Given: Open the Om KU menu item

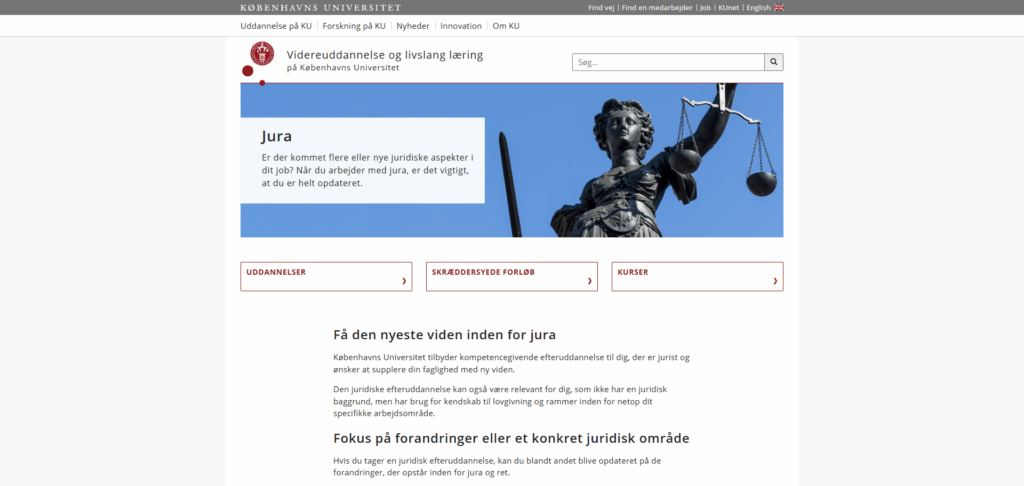Looking at the screenshot, I should pyautogui.click(x=506, y=26).
